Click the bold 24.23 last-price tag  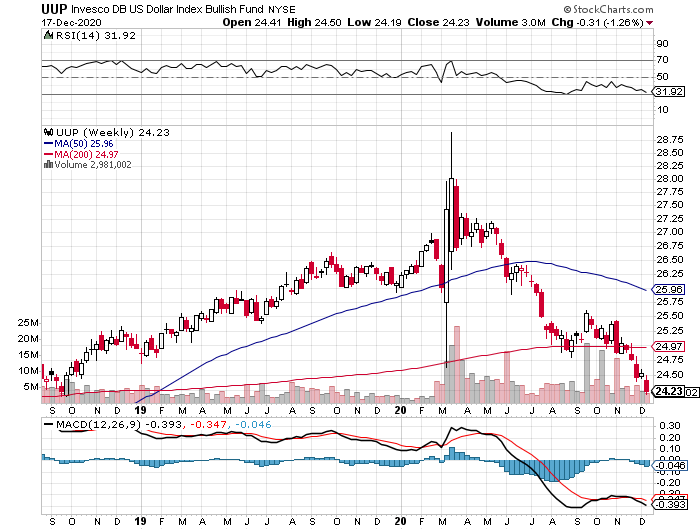point(668,392)
